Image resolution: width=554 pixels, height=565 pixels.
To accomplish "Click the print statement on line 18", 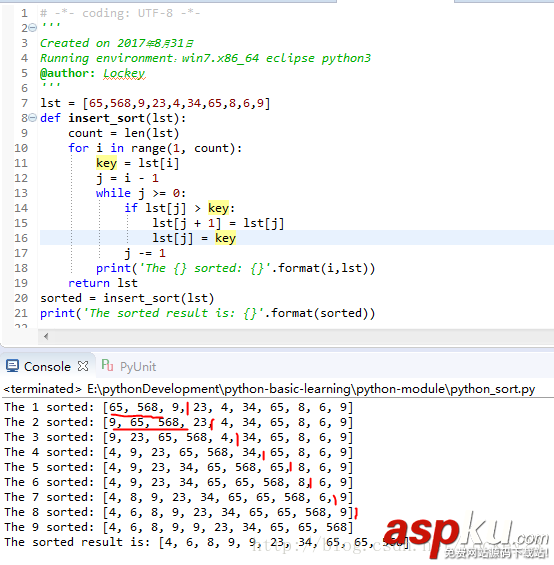I will point(236,268).
